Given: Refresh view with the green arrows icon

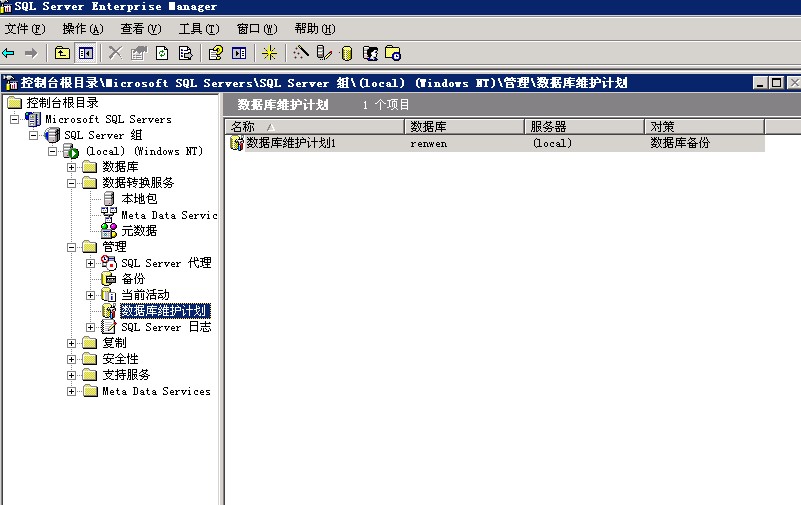Looking at the screenshot, I should click(162, 53).
